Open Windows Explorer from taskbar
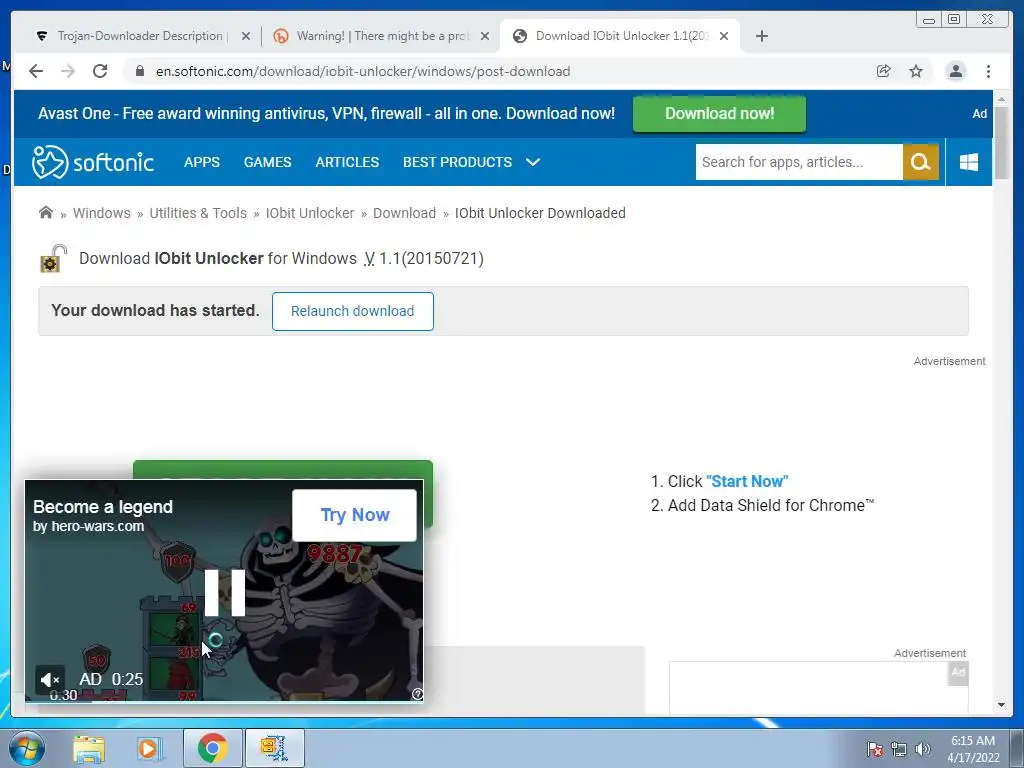Image resolution: width=1024 pixels, height=768 pixels. pos(89,748)
